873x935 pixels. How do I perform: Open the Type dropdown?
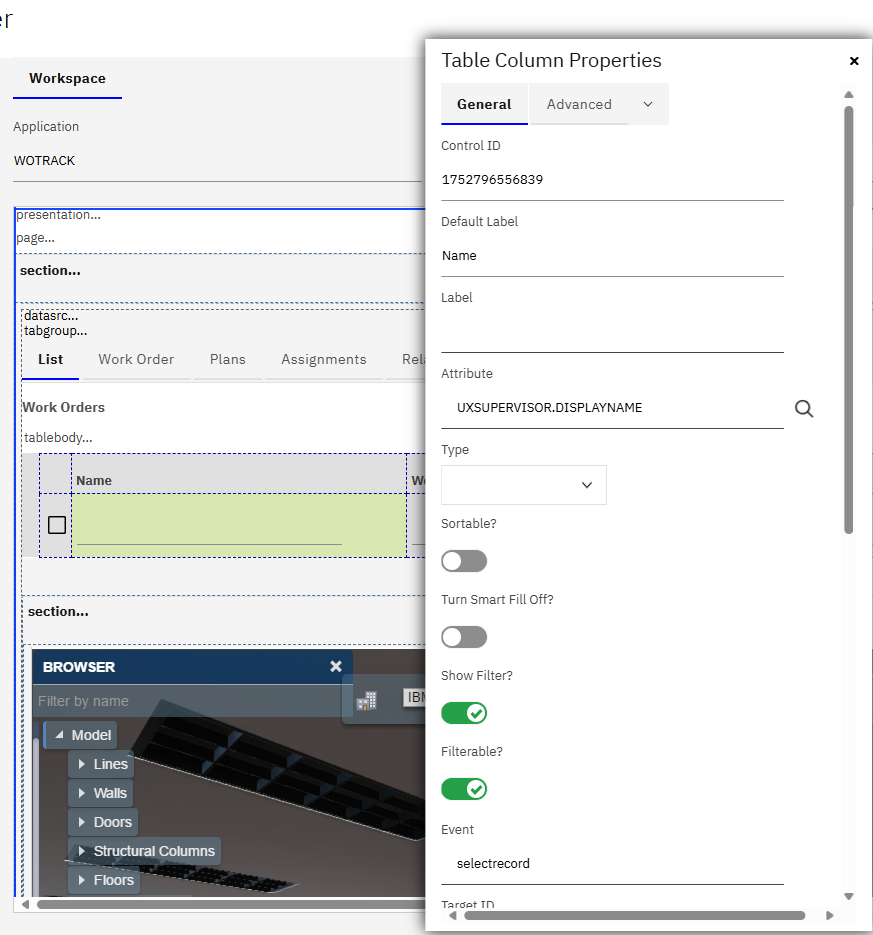524,485
